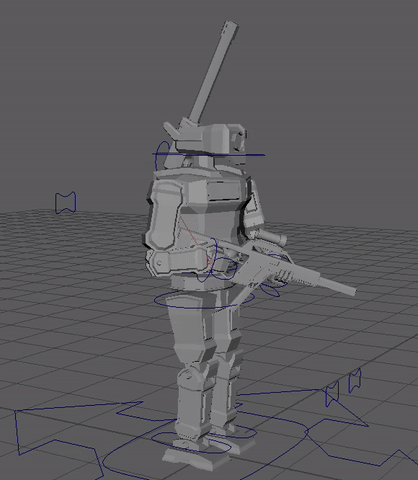Select the robot's helmet eye lens
The image size is (418, 480).
pos(240,139)
